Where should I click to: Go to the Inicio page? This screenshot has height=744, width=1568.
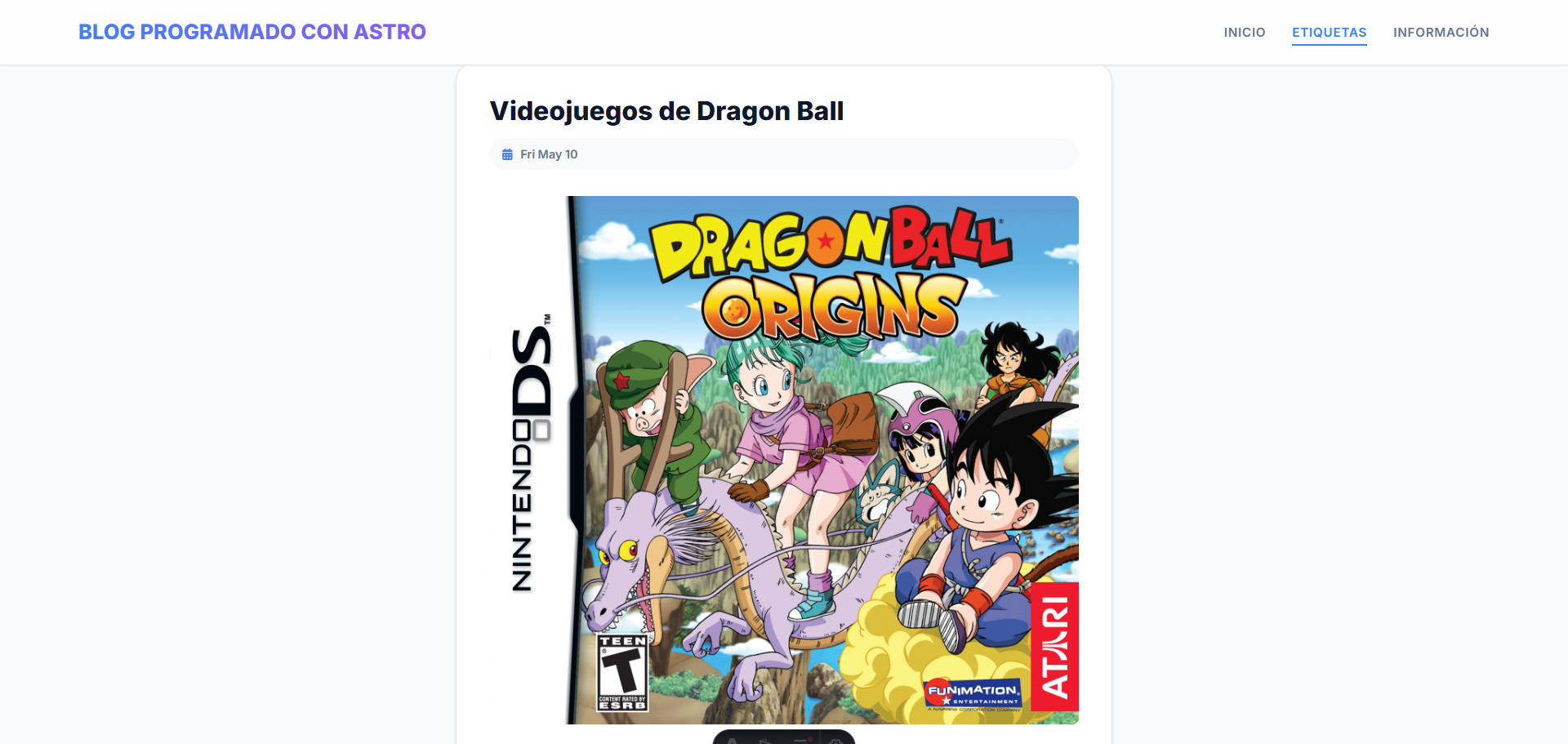coord(1244,33)
